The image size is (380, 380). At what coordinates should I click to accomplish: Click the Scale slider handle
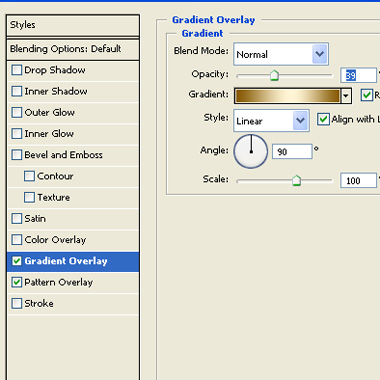tap(296, 181)
